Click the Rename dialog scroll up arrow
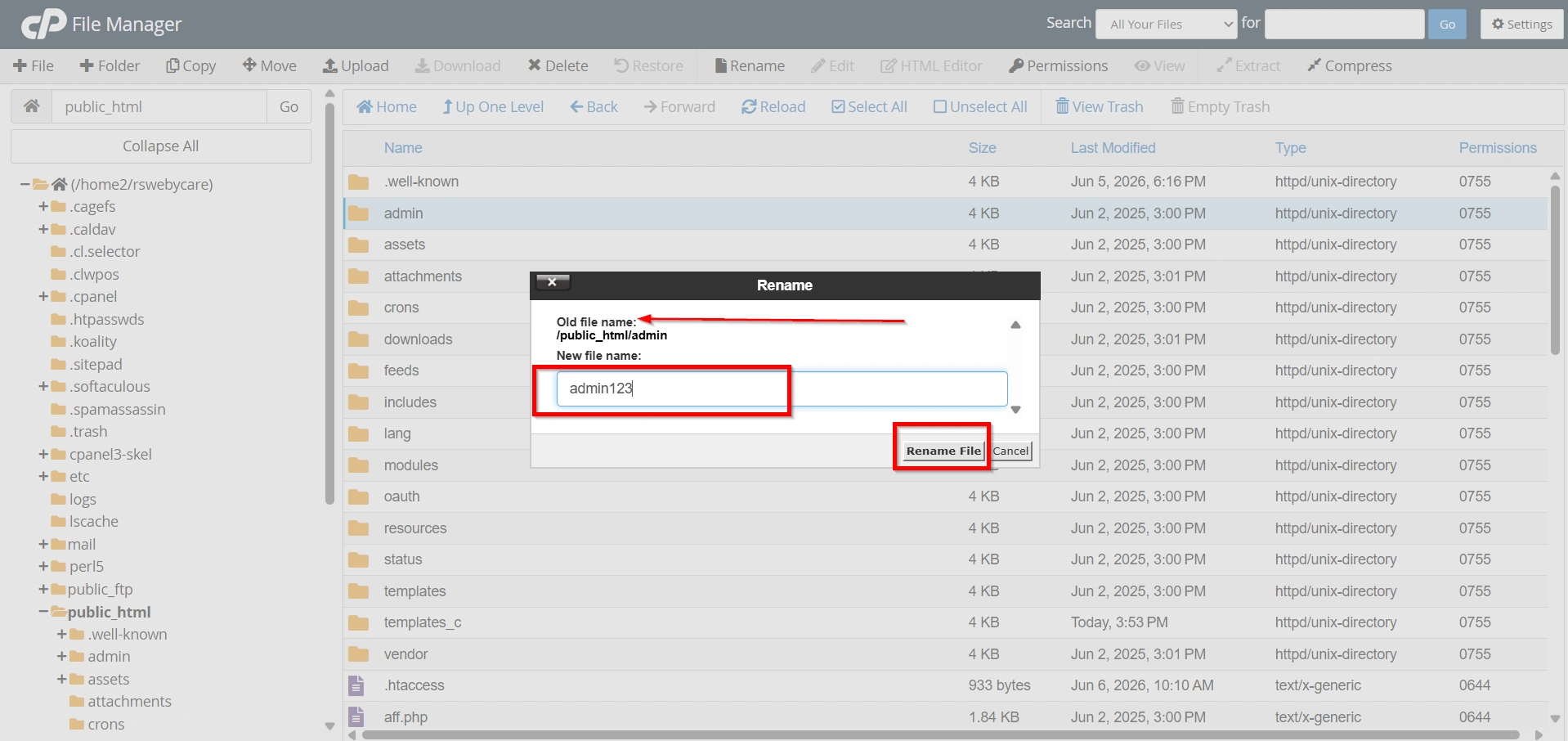Screen dimensions: 1568x741 [x=1015, y=325]
